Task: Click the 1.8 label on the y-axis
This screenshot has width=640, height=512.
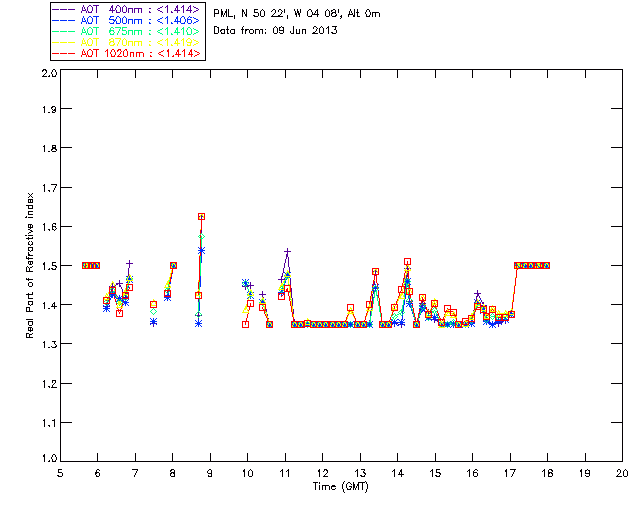Action: pos(49,148)
